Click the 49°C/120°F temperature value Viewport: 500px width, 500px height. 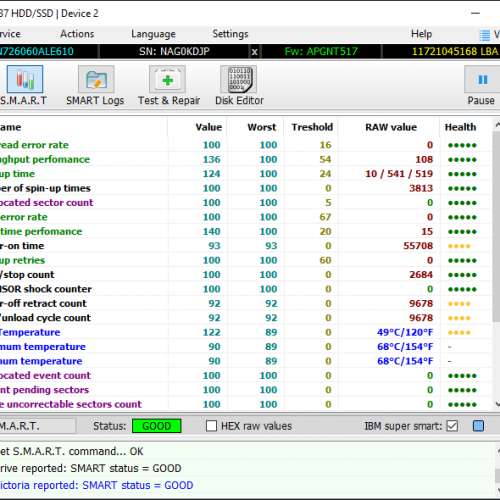pyautogui.click(x=405, y=332)
